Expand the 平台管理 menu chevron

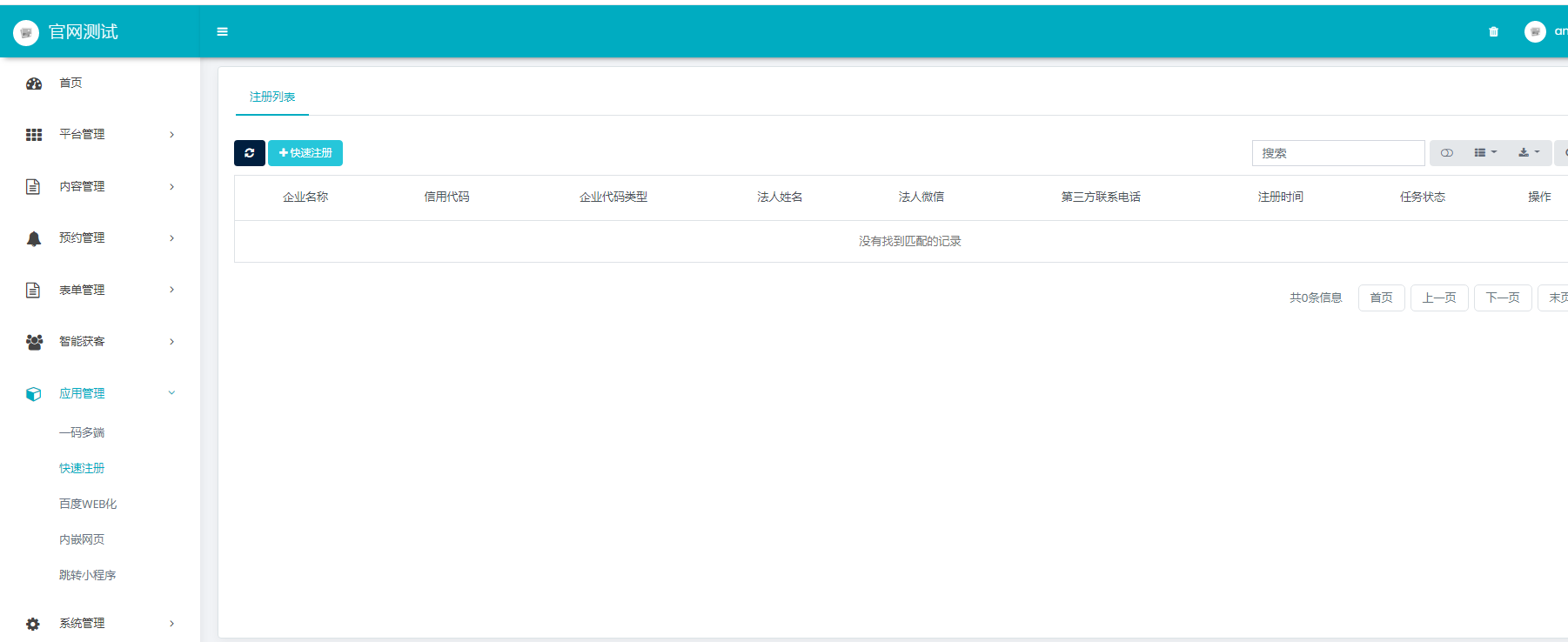171,135
